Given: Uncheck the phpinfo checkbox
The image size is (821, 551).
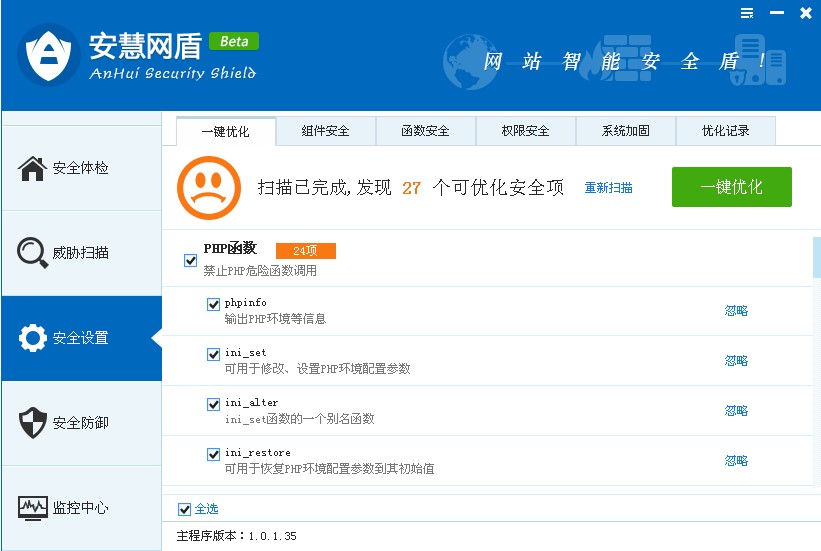Looking at the screenshot, I should pyautogui.click(x=213, y=304).
